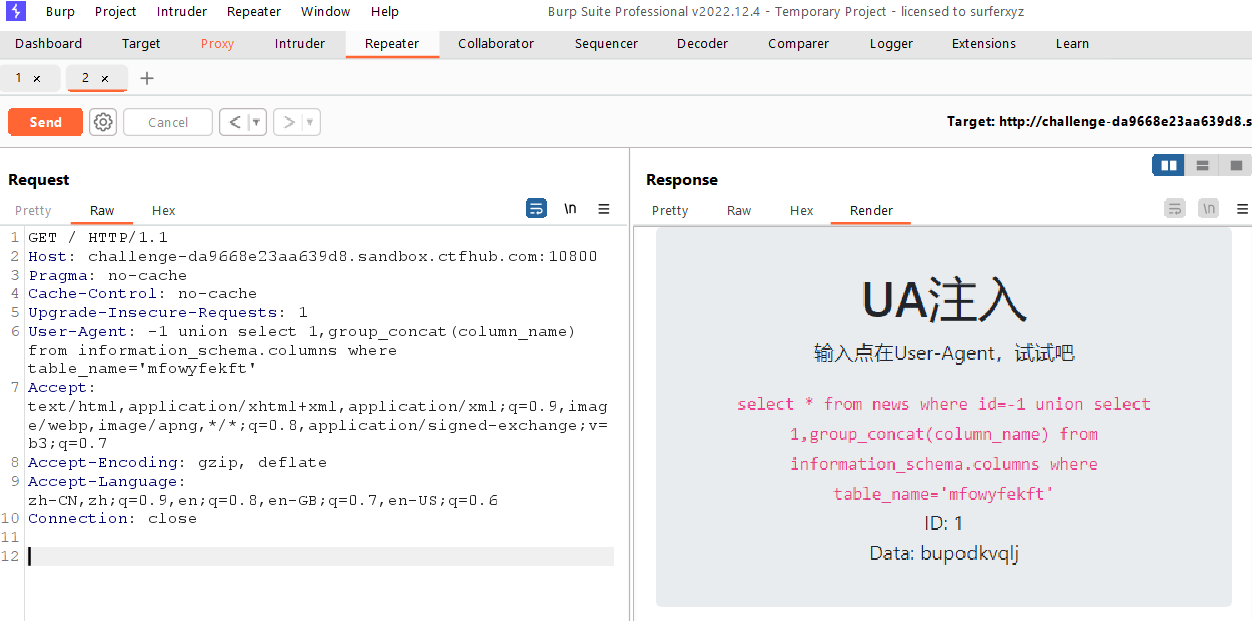Open the Repeater menu
This screenshot has width=1252, height=621.
pyautogui.click(x=254, y=12)
